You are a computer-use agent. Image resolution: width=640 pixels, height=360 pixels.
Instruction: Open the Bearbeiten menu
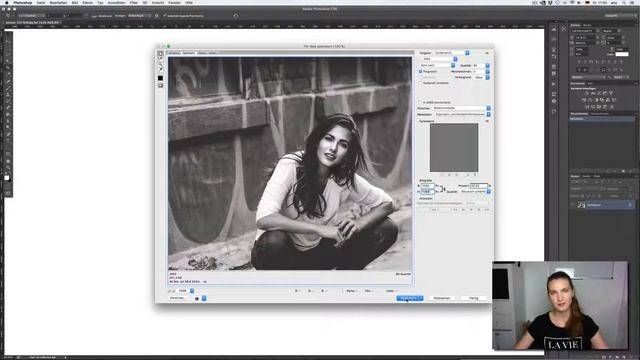[58, 2]
